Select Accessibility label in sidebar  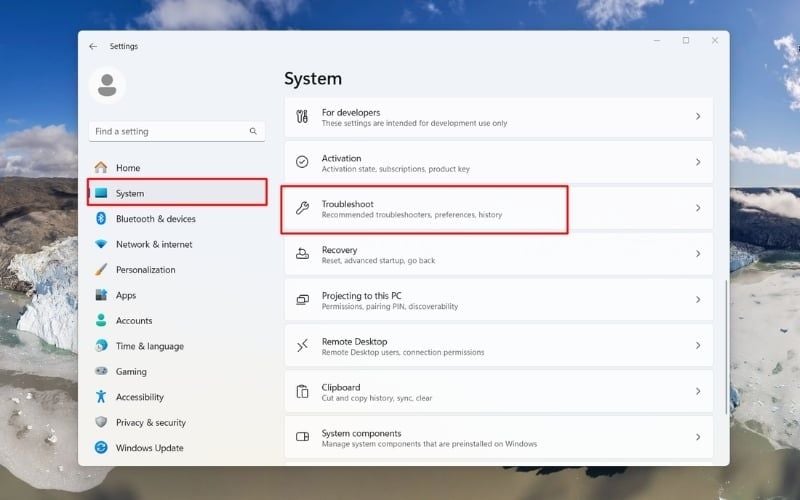pyautogui.click(x=140, y=397)
